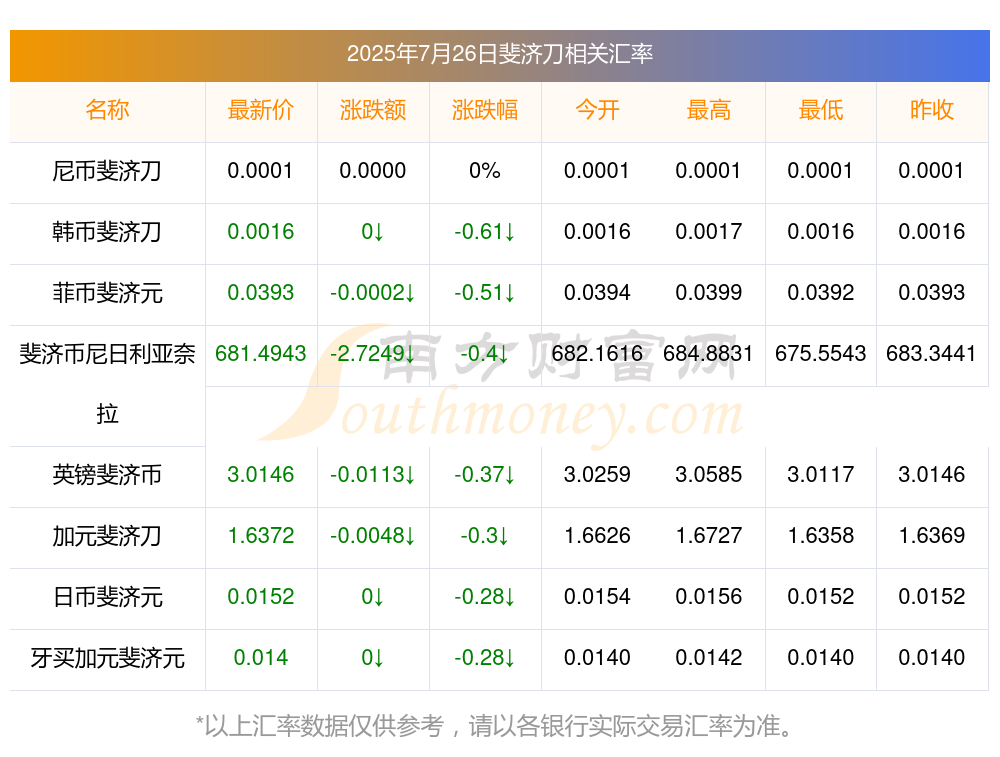Click high value 0.0156

[x=709, y=596]
